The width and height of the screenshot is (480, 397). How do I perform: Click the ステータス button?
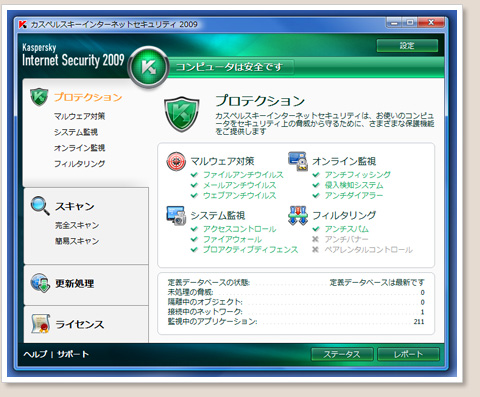342,354
